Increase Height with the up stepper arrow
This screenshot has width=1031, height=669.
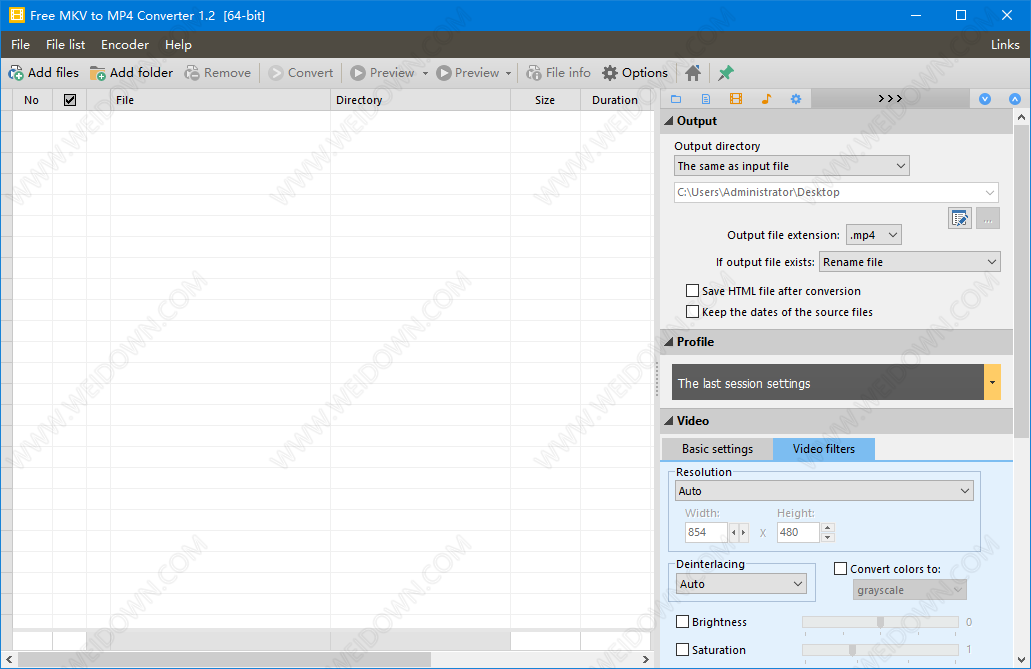pyautogui.click(x=828, y=528)
